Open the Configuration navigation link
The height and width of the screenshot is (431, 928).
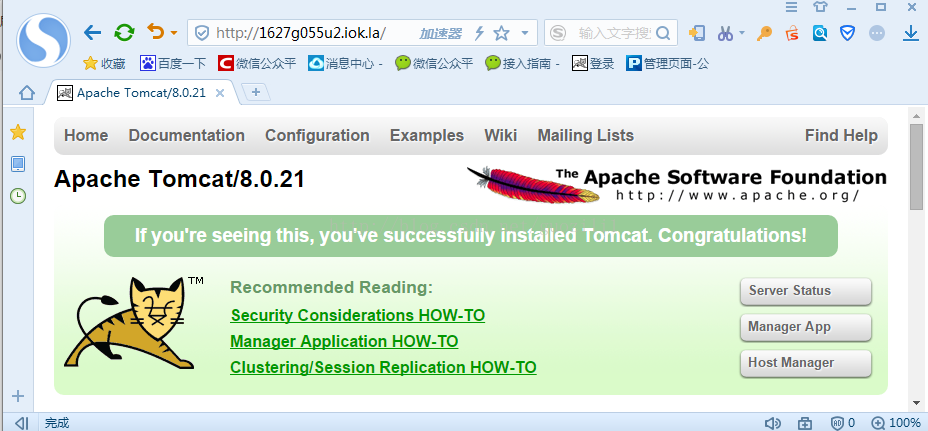[x=317, y=136]
